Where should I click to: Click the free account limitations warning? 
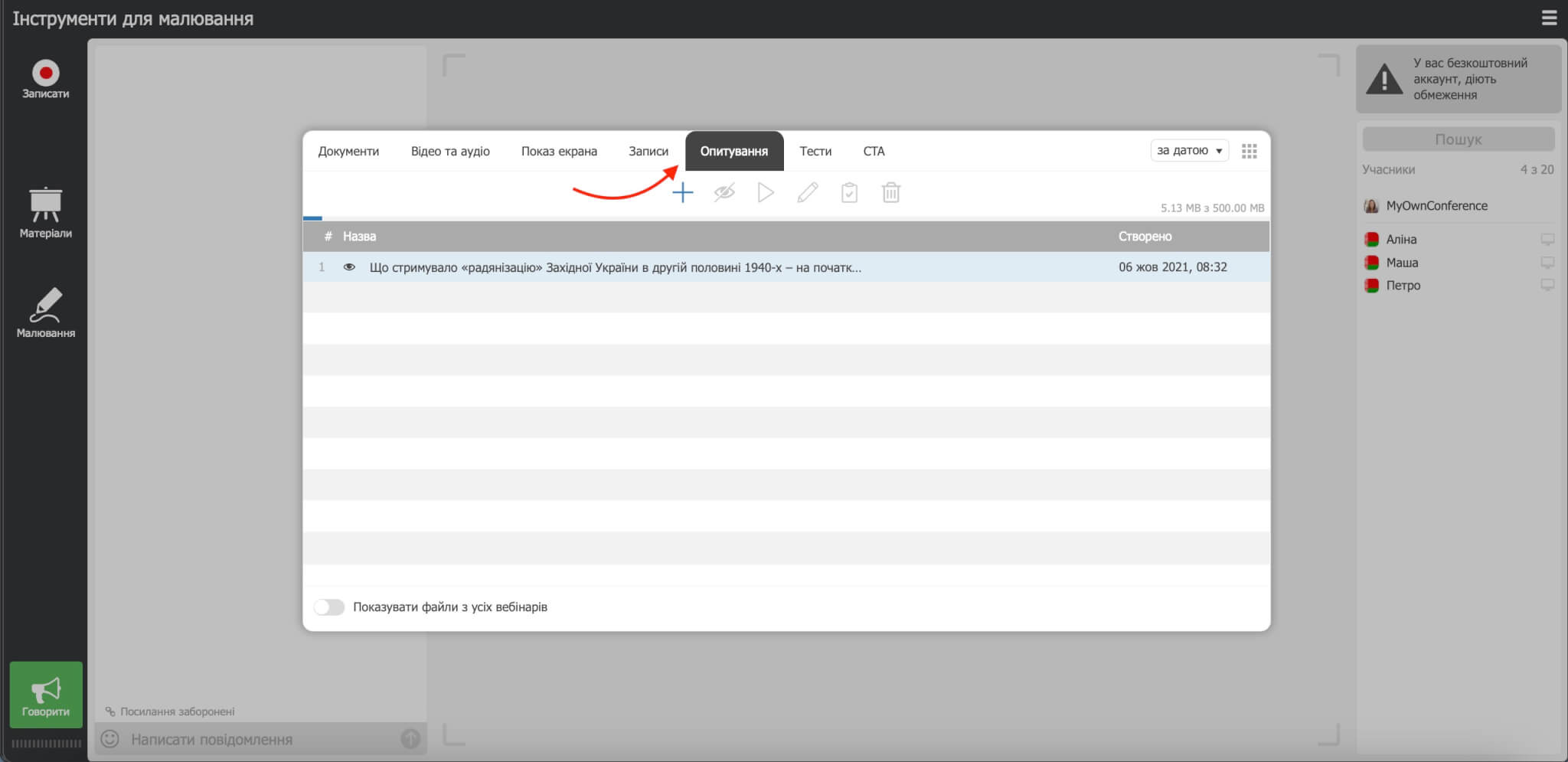tap(1458, 79)
